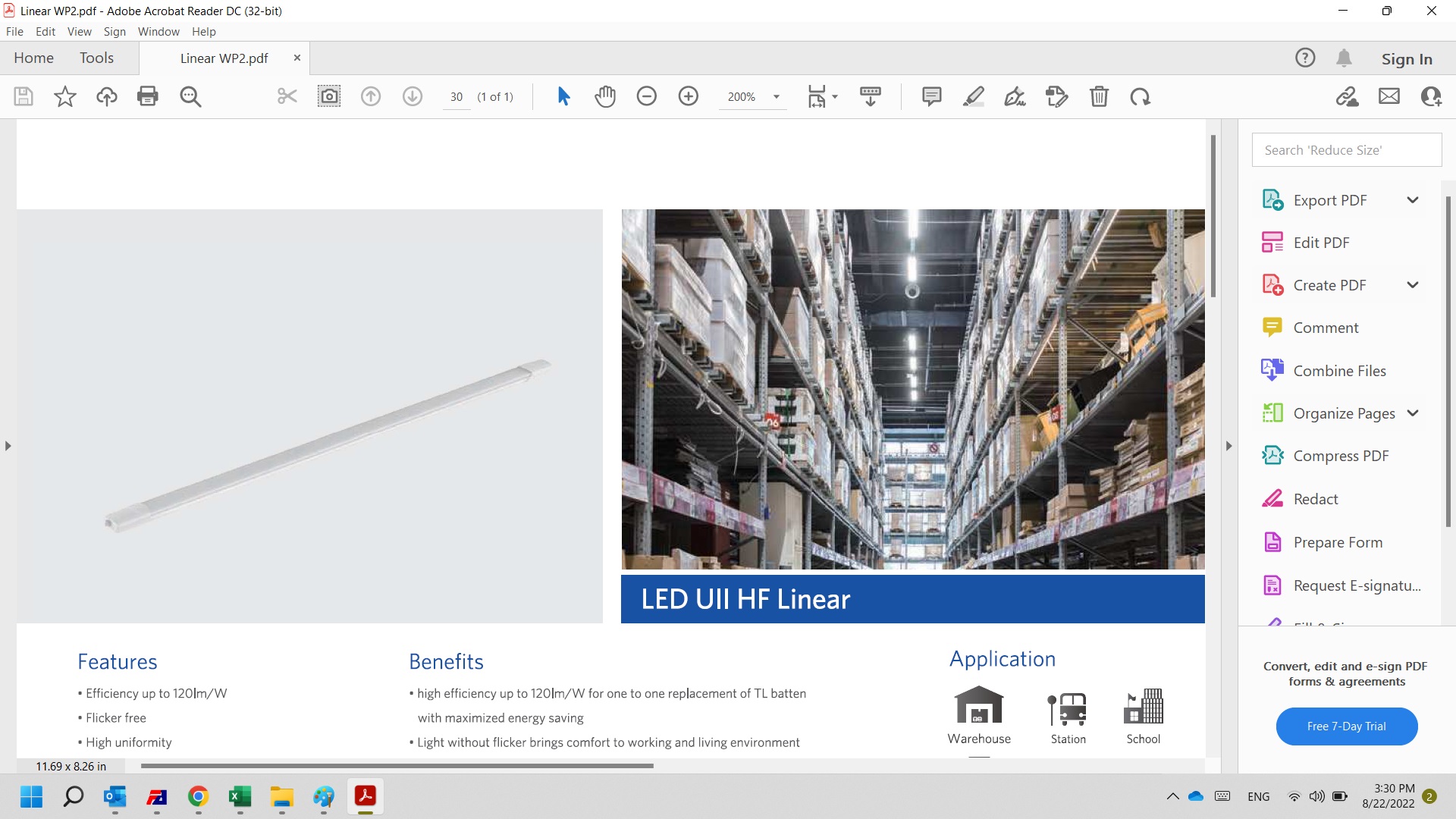This screenshot has width=1456, height=819.
Task: Take a snapshot with camera icon
Action: [x=329, y=96]
